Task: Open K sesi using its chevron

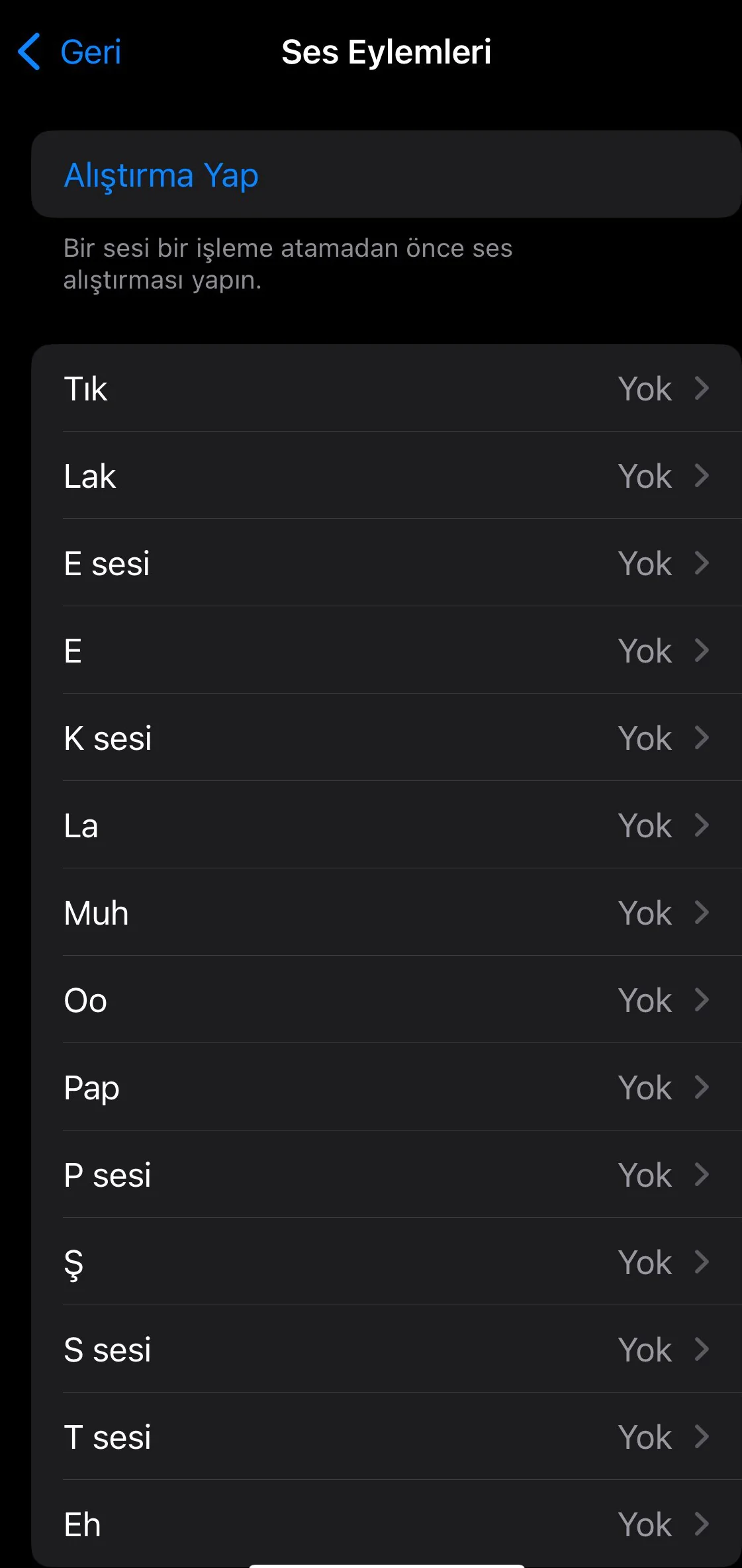Action: click(x=702, y=738)
